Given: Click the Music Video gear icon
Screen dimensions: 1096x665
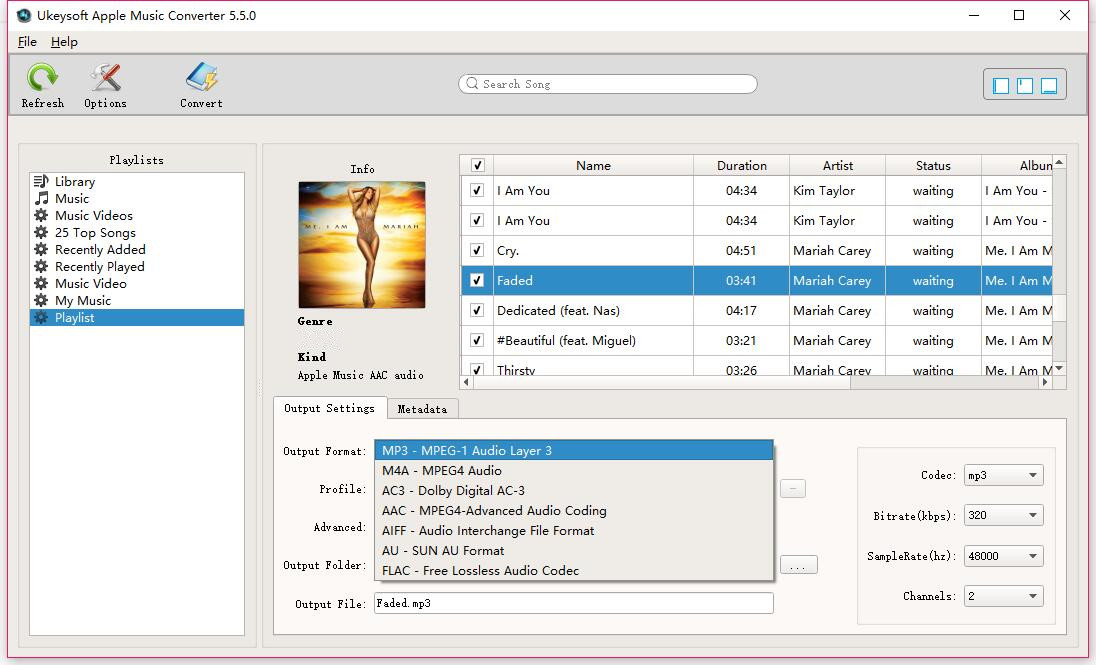Looking at the screenshot, I should pos(41,283).
